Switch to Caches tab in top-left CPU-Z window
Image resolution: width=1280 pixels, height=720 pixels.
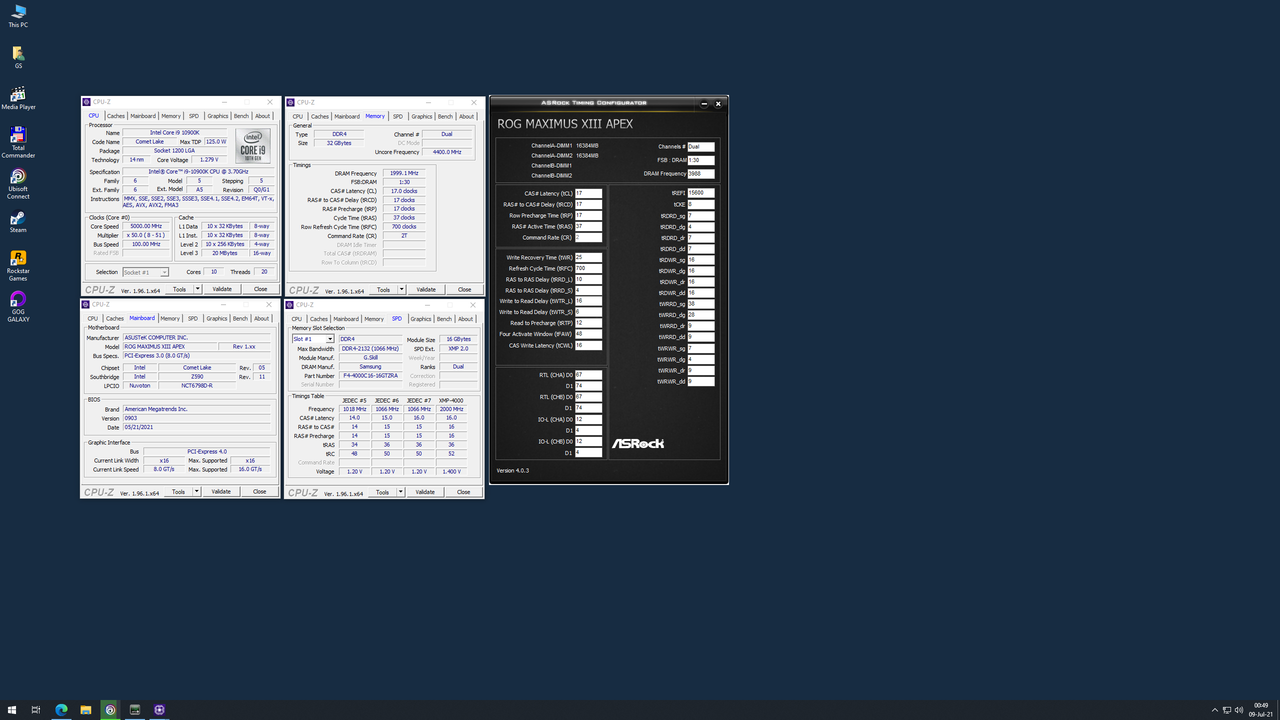tap(116, 116)
